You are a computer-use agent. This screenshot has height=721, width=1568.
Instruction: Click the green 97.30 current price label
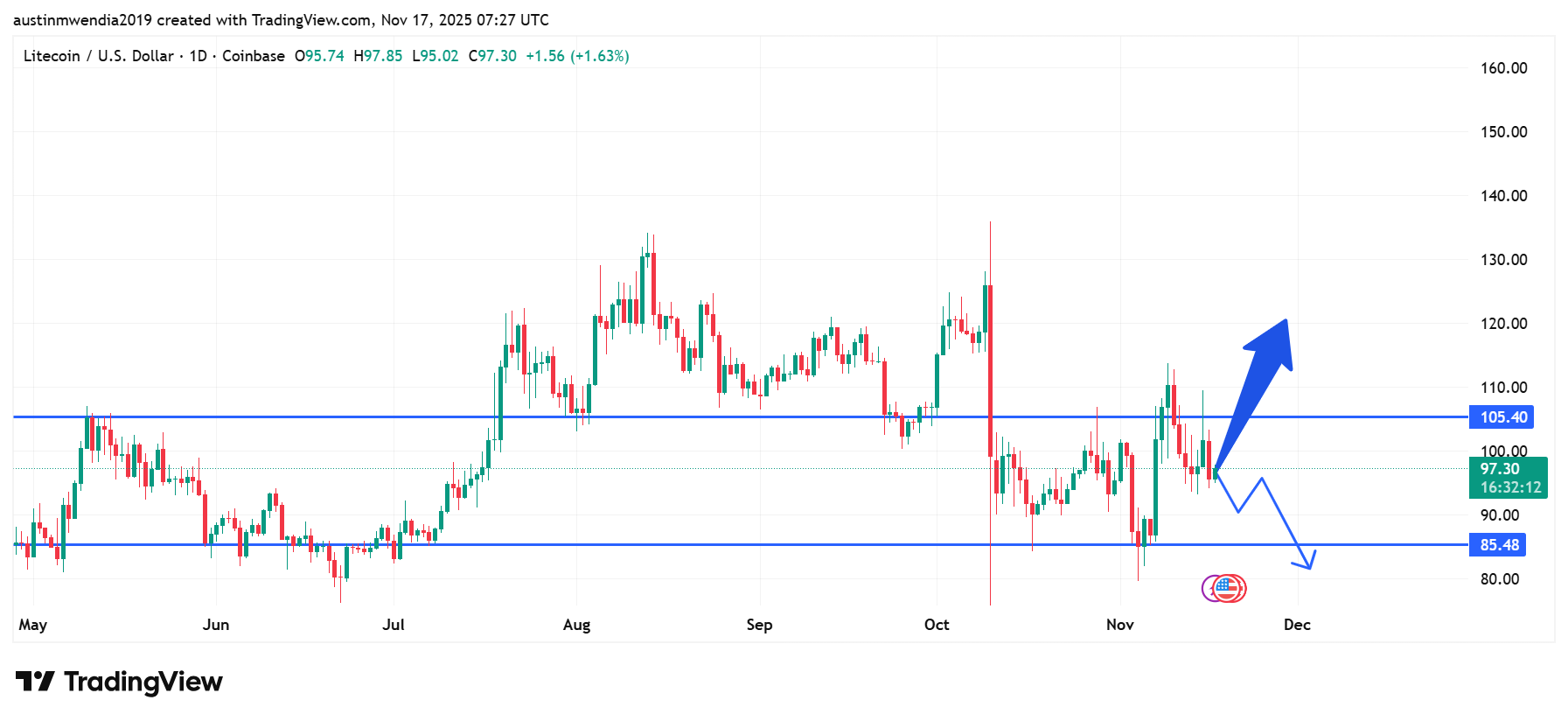[1508, 478]
